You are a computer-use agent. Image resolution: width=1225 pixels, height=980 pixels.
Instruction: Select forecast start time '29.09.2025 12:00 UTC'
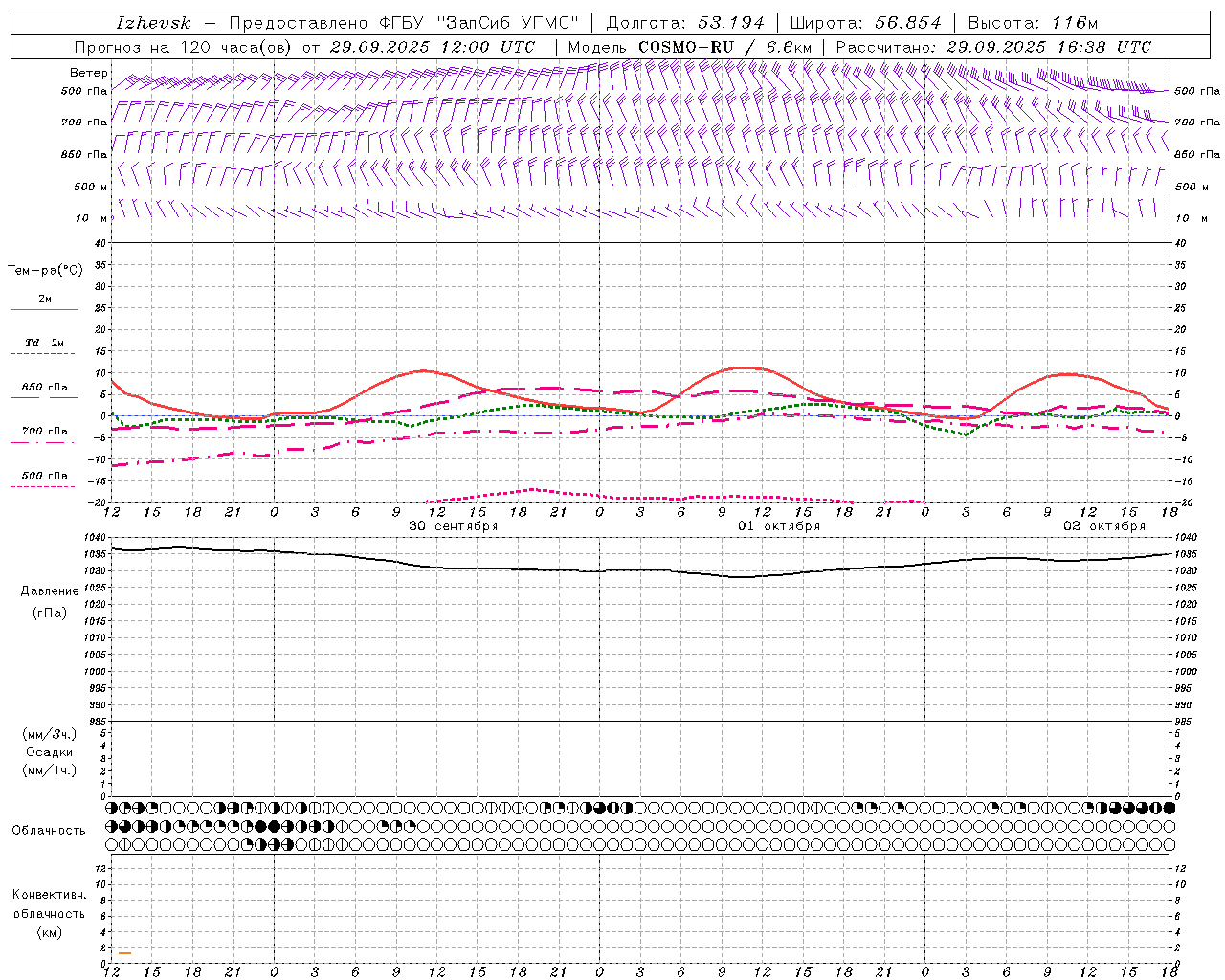tap(433, 47)
